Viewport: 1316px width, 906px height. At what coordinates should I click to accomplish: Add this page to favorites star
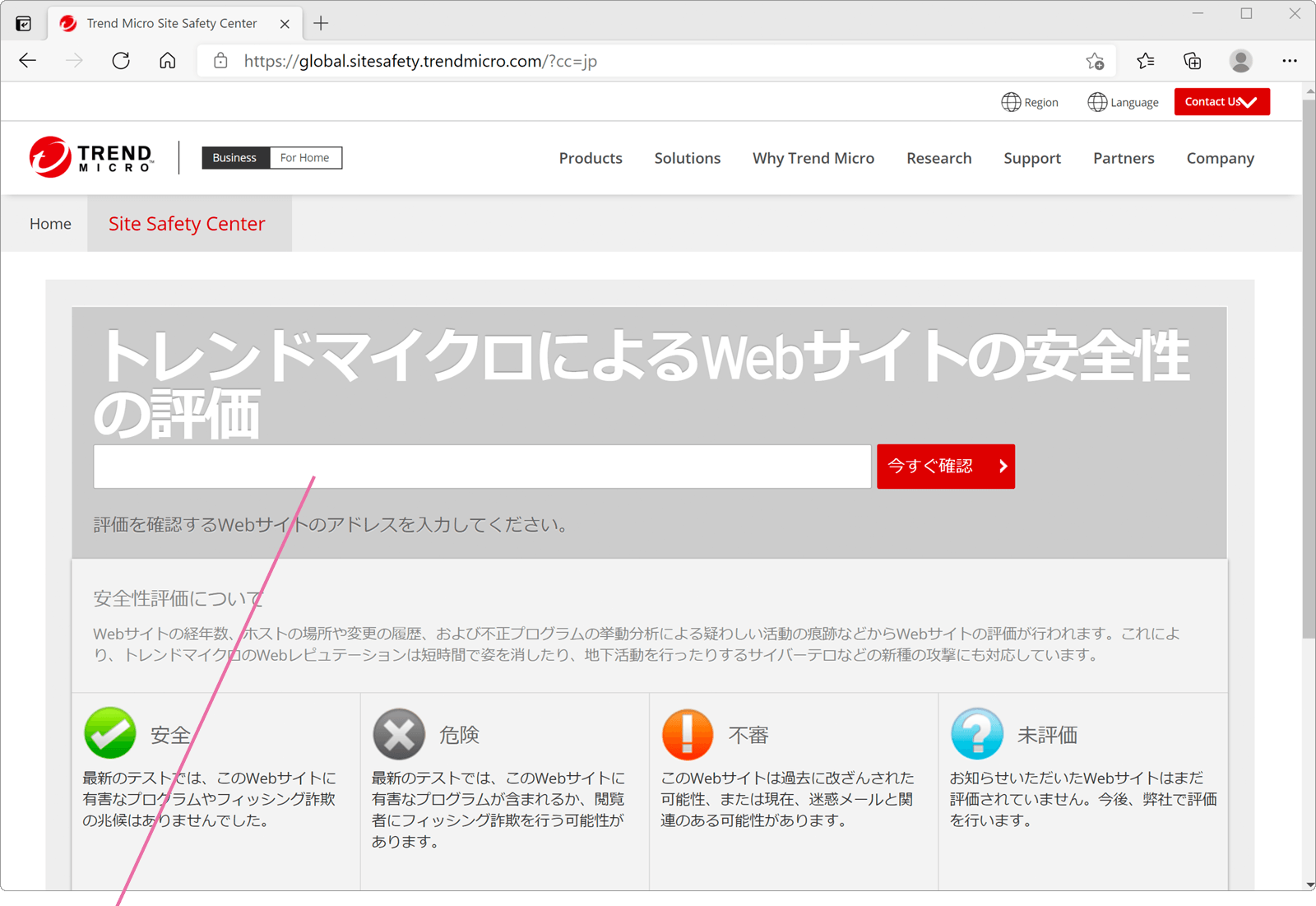pyautogui.click(x=1095, y=61)
